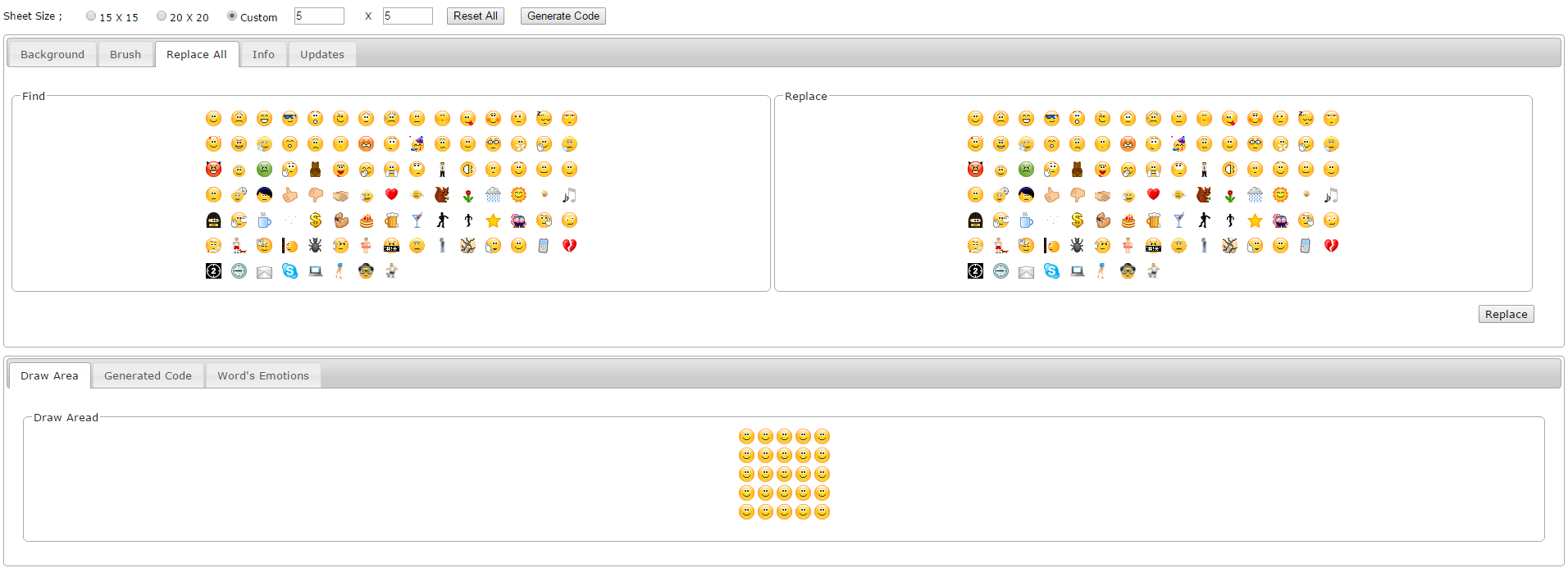Choose the flexing muscle emoticon in Replace panel
The height and width of the screenshot is (586, 1568).
click(1102, 220)
